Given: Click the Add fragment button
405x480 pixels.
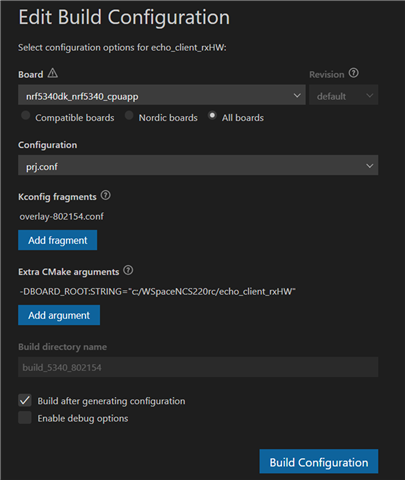Looking at the screenshot, I should pos(58,240).
